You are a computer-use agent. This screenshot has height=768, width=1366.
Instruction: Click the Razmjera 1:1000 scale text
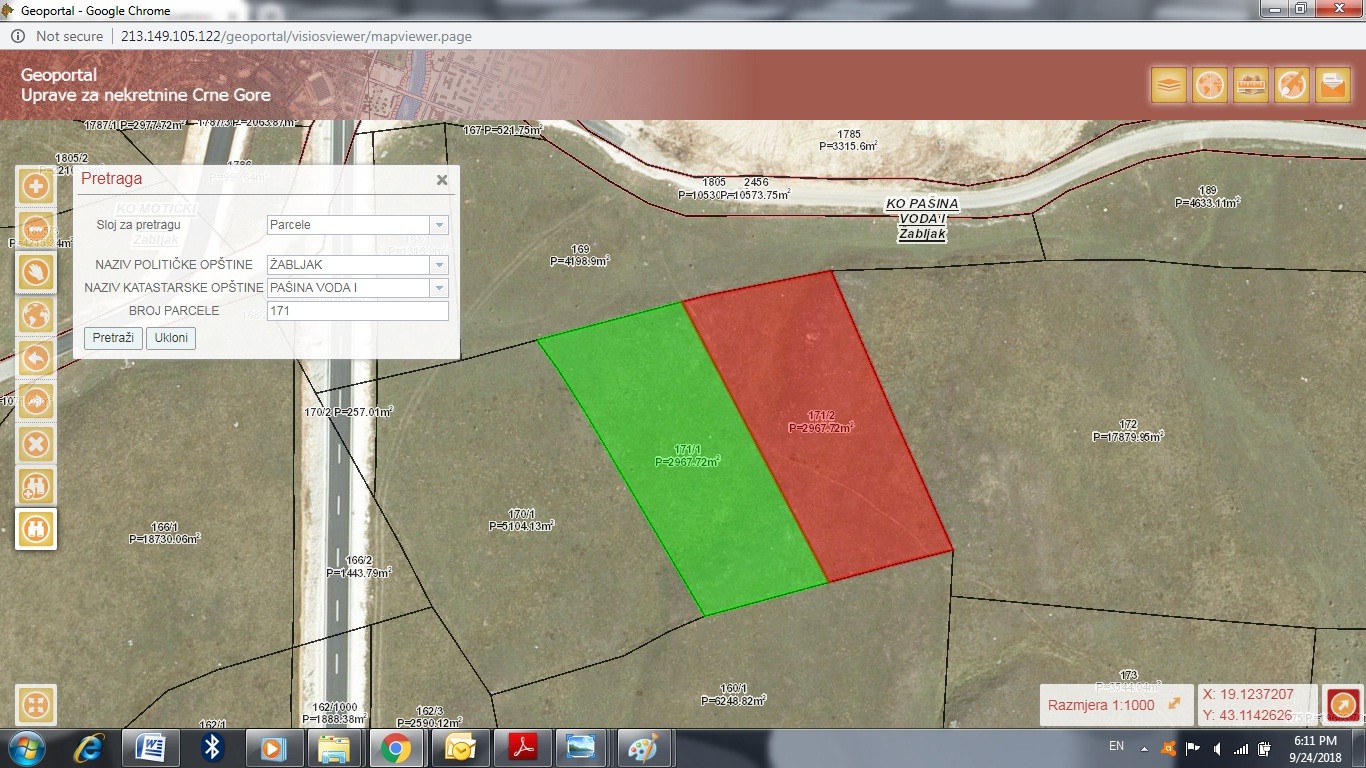coord(1101,705)
